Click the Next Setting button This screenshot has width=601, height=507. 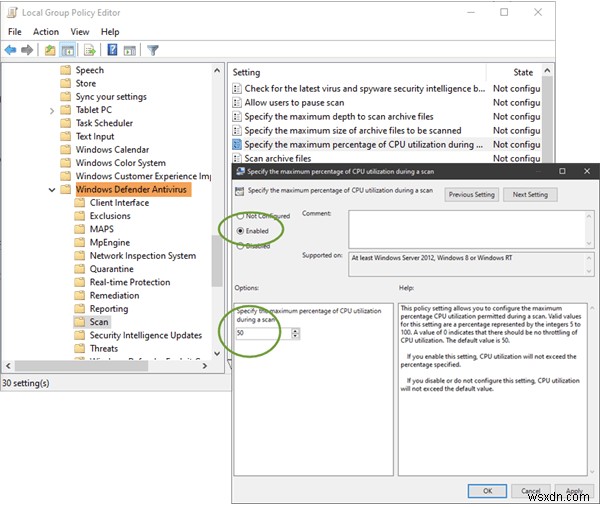tap(530, 195)
